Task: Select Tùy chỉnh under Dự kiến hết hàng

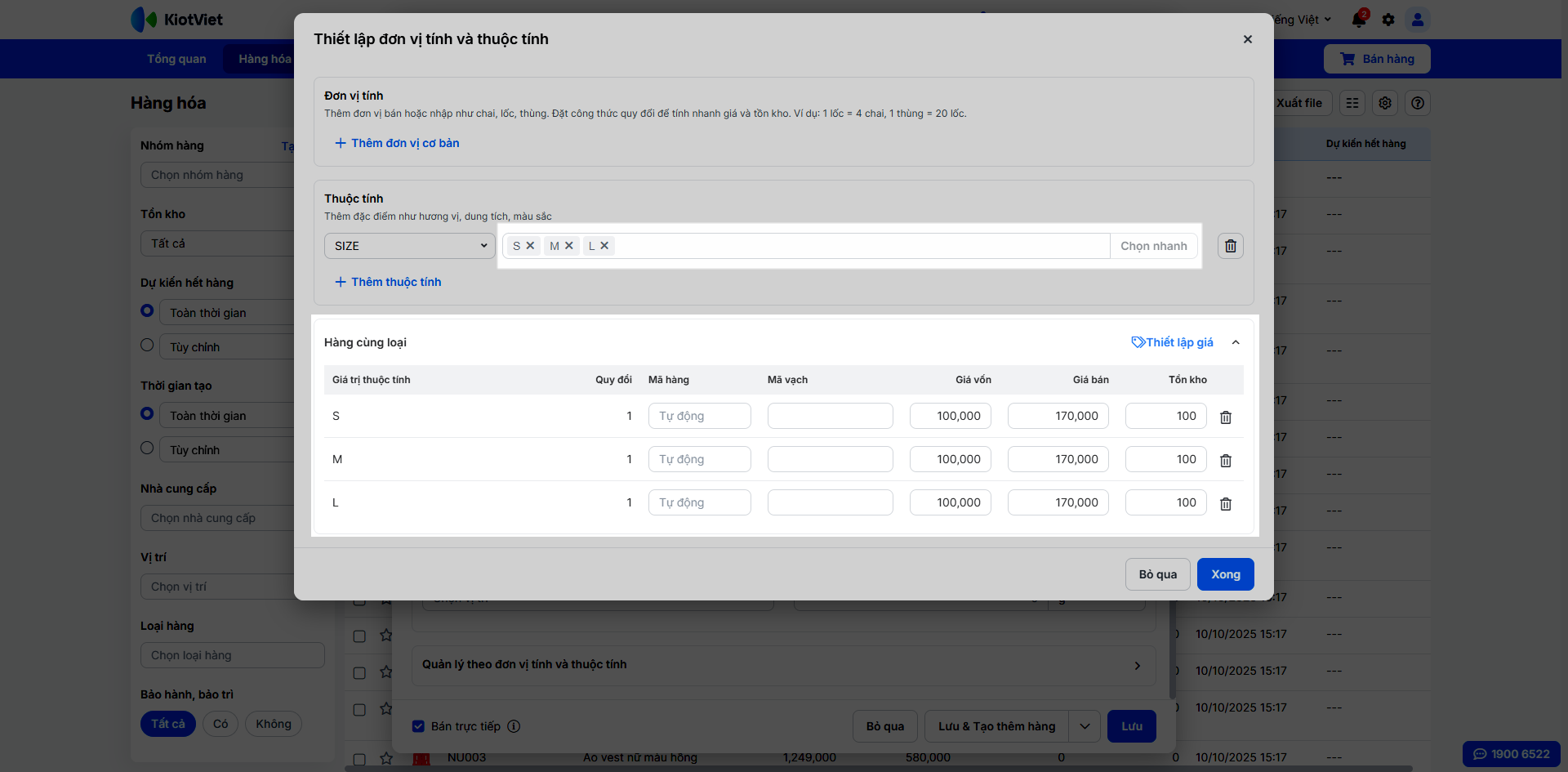Action: pyautogui.click(x=147, y=346)
